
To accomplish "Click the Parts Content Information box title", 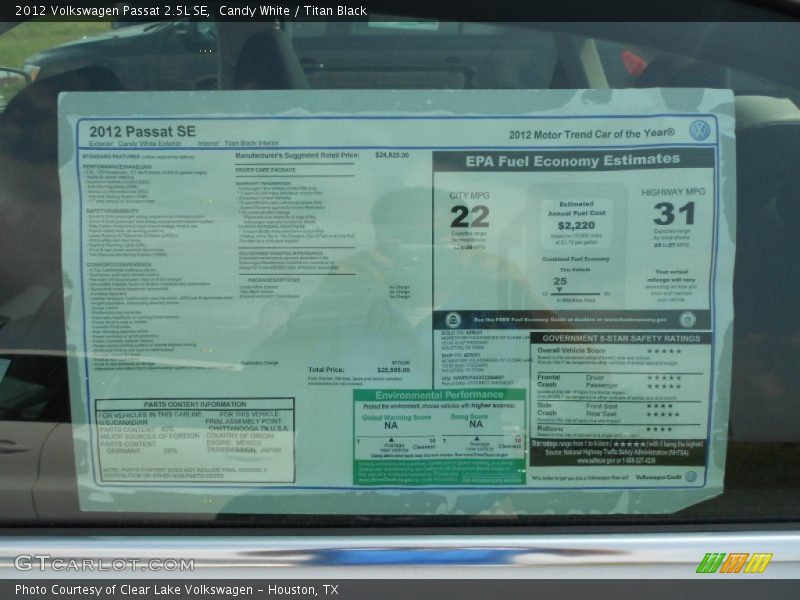I will (x=194, y=404).
